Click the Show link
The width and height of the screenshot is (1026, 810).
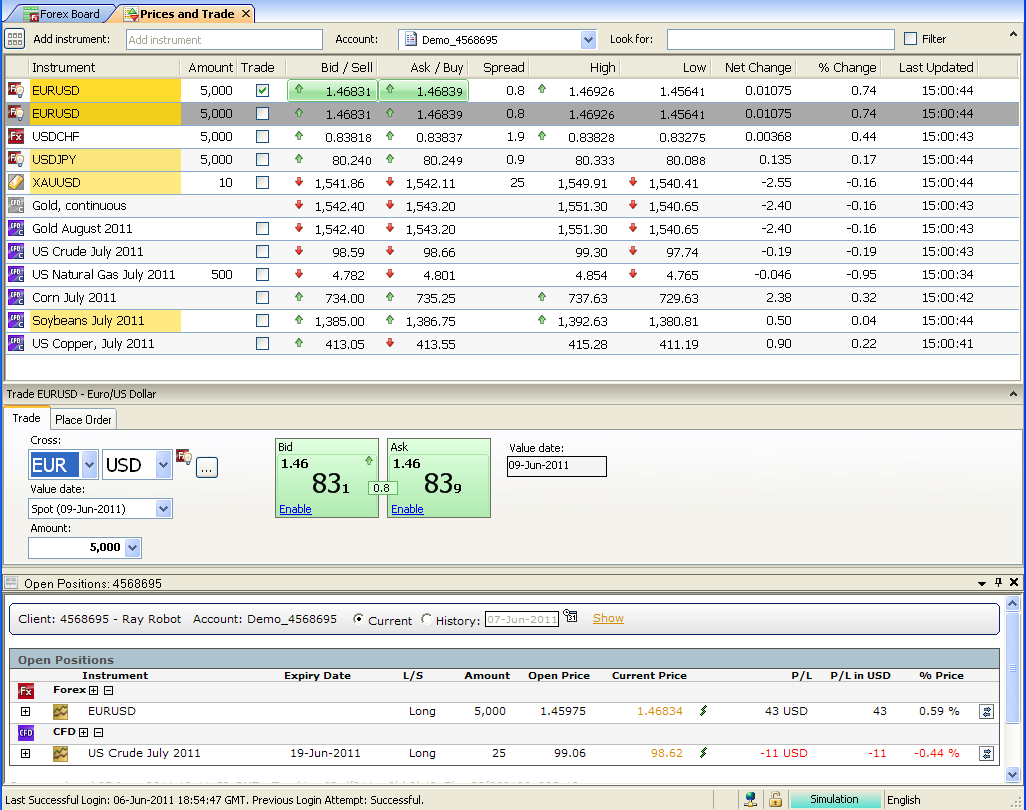608,618
